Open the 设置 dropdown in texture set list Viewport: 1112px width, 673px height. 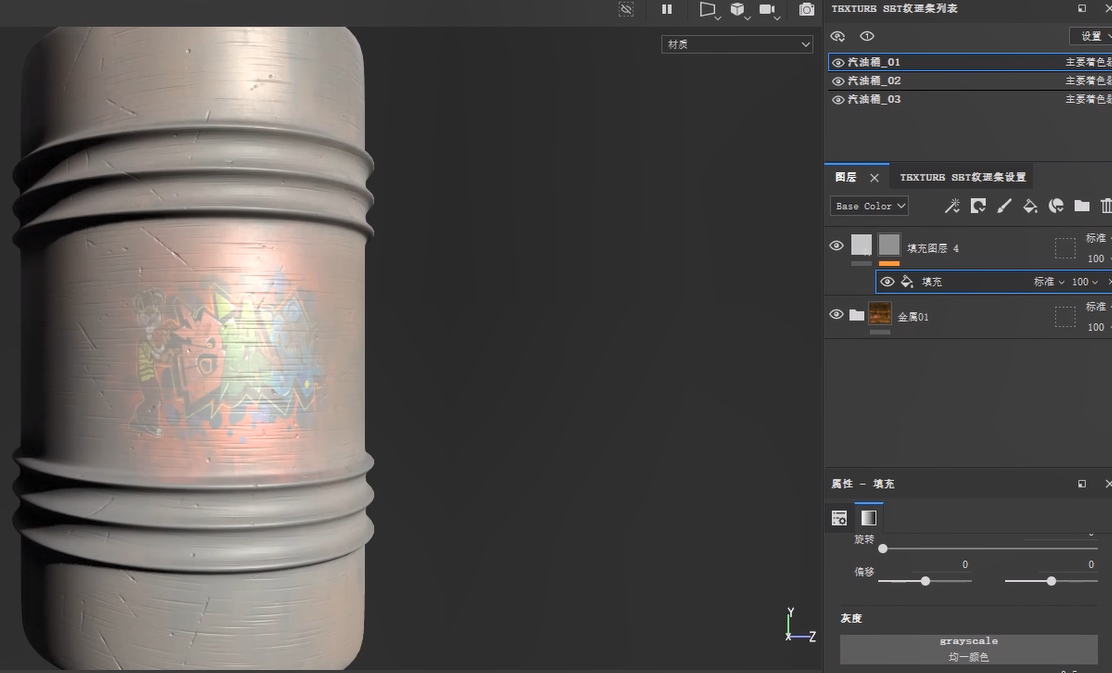[x=1090, y=36]
